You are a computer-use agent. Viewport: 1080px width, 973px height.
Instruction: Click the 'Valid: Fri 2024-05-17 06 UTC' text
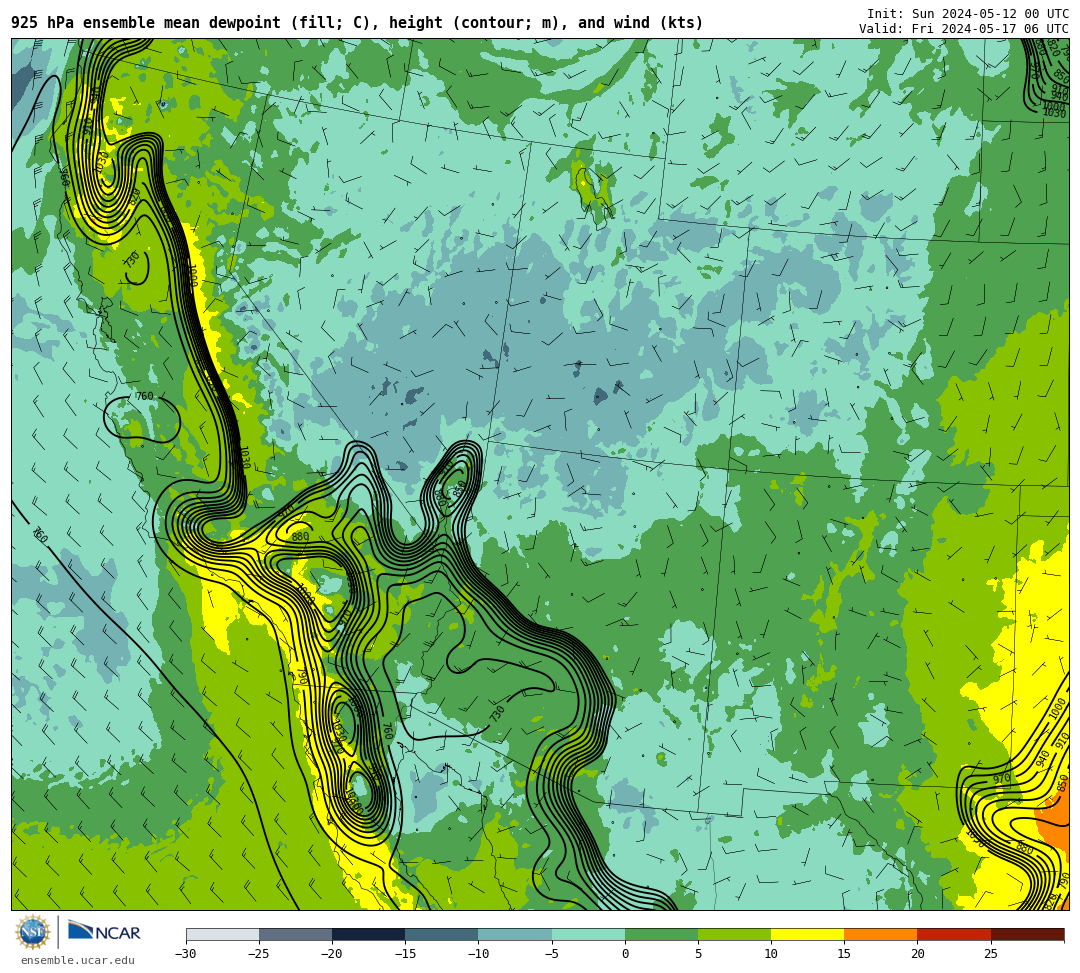(964, 29)
